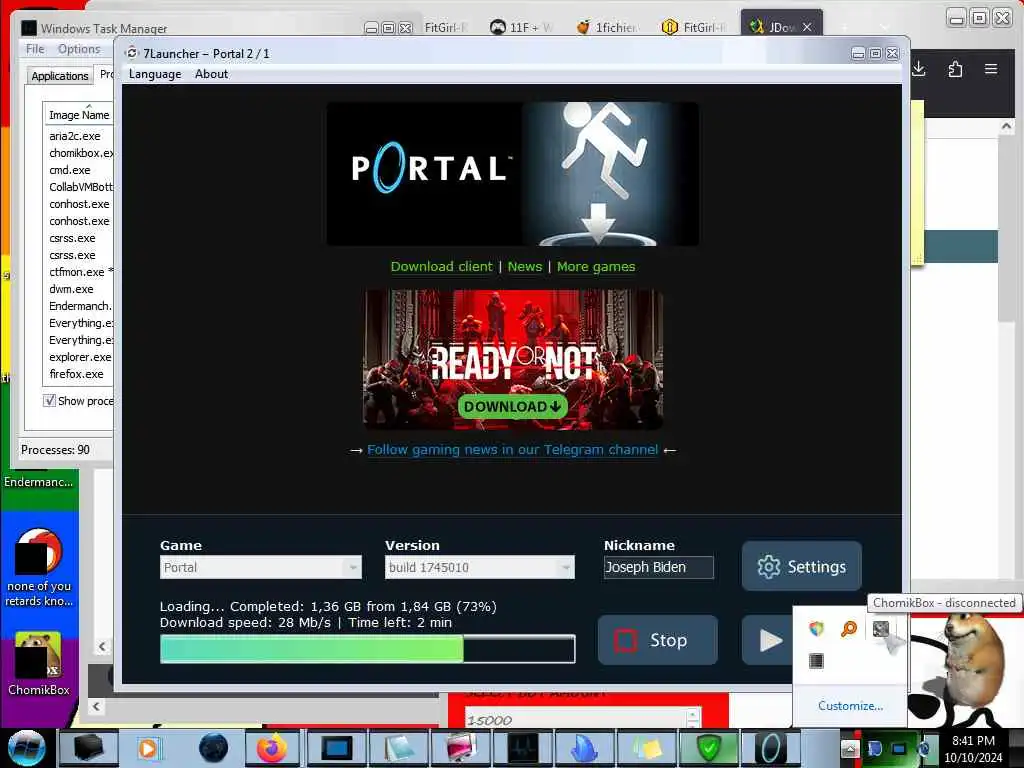Open the News link
Screen dimensions: 1024x768
point(525,266)
